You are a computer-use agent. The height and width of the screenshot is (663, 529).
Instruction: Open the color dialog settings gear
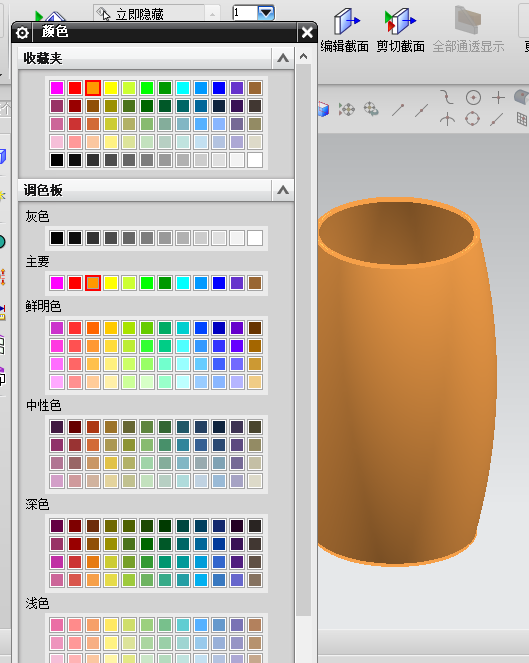pyautogui.click(x=22, y=33)
